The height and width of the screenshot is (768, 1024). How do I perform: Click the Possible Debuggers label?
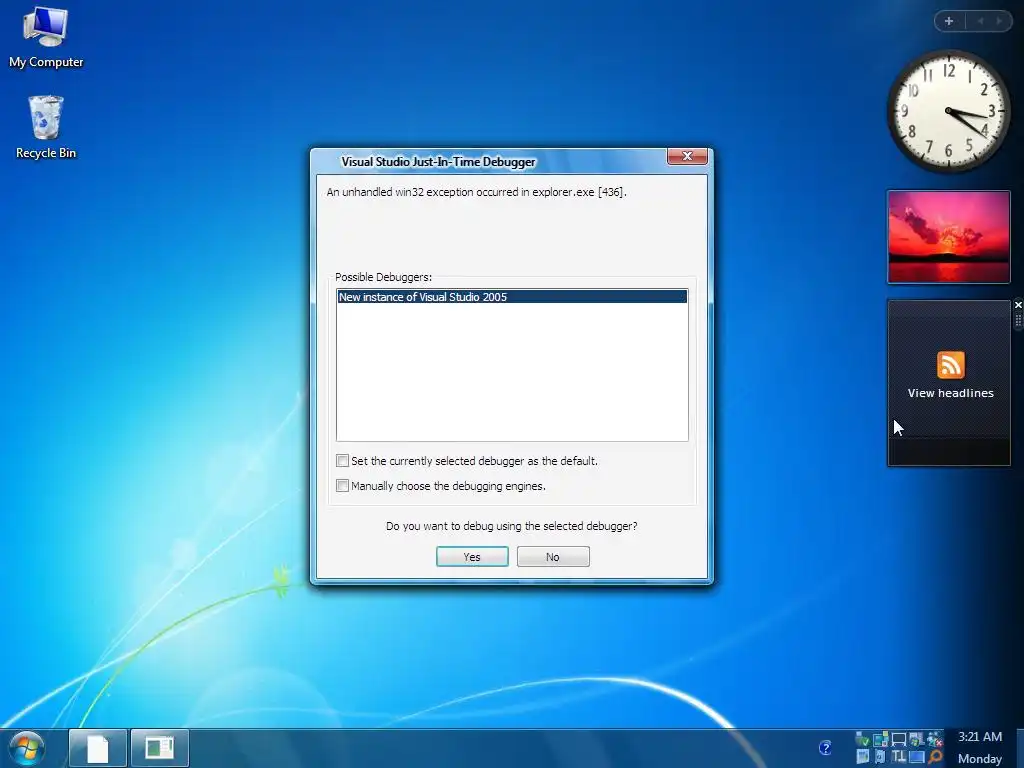click(383, 277)
